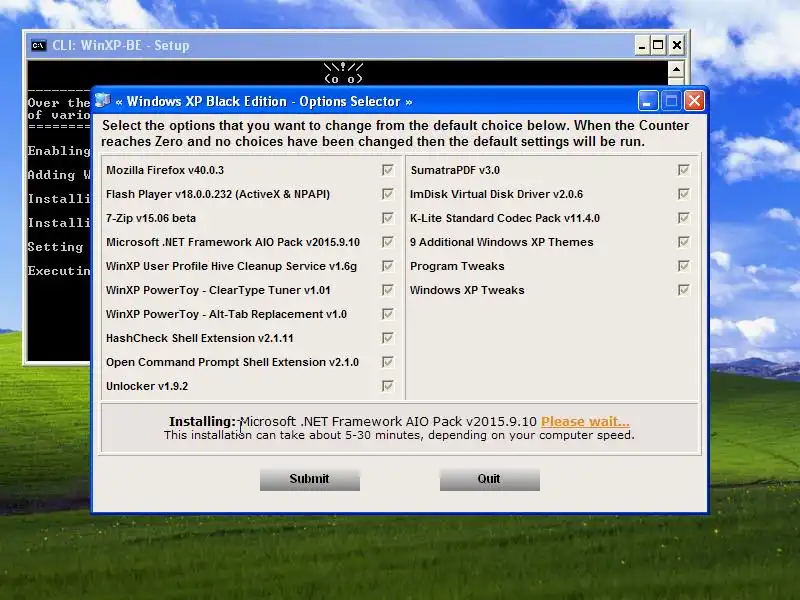
Task: Click HashCheck Shell Extension v2.1.11 label
Action: pos(199,338)
